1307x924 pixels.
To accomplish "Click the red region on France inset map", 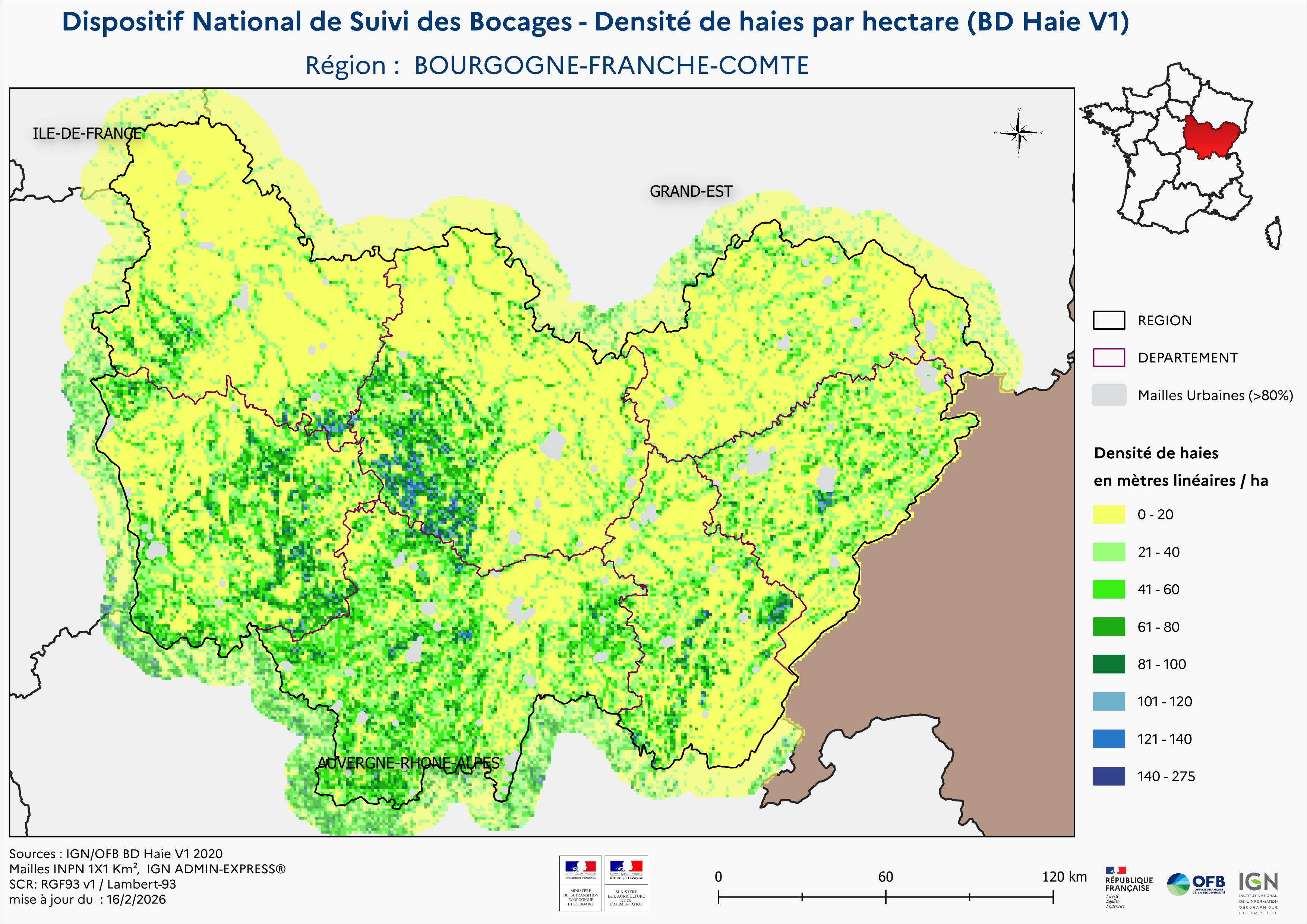I will click(1210, 138).
